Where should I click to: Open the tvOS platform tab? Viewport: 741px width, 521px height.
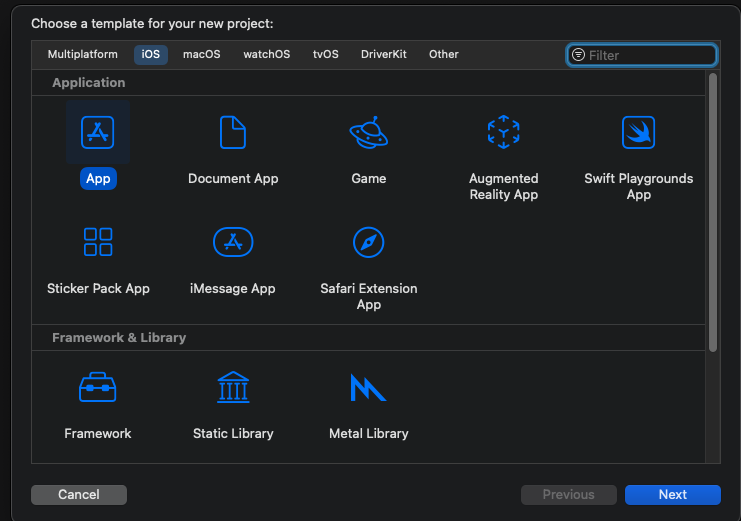pyautogui.click(x=326, y=54)
